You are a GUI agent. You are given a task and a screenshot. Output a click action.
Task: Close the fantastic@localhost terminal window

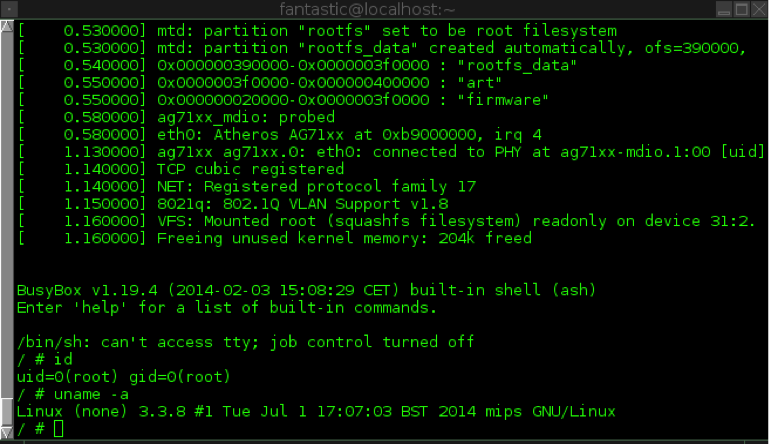coord(759,9)
